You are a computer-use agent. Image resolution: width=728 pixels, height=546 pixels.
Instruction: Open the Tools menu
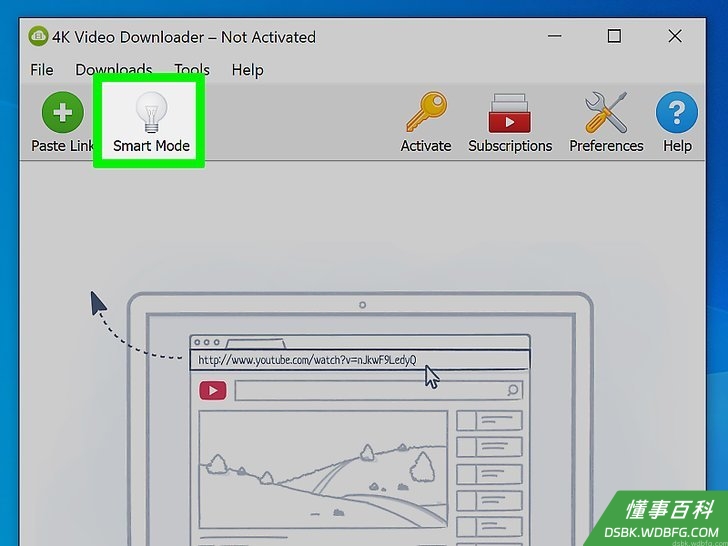(192, 70)
